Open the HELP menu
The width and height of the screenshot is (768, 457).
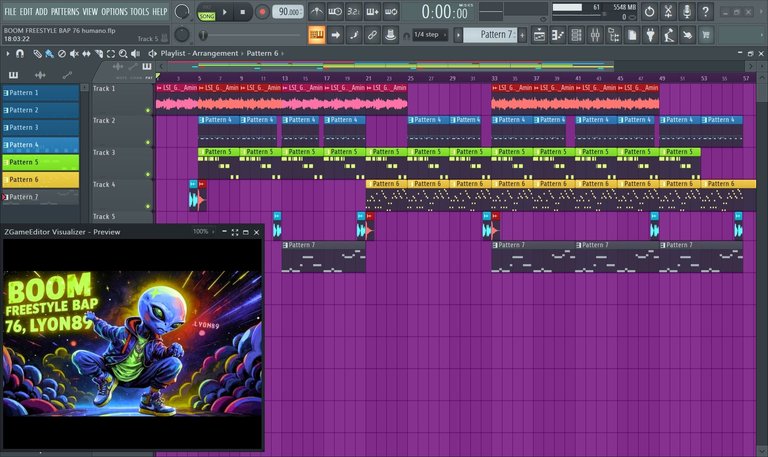[x=160, y=11]
